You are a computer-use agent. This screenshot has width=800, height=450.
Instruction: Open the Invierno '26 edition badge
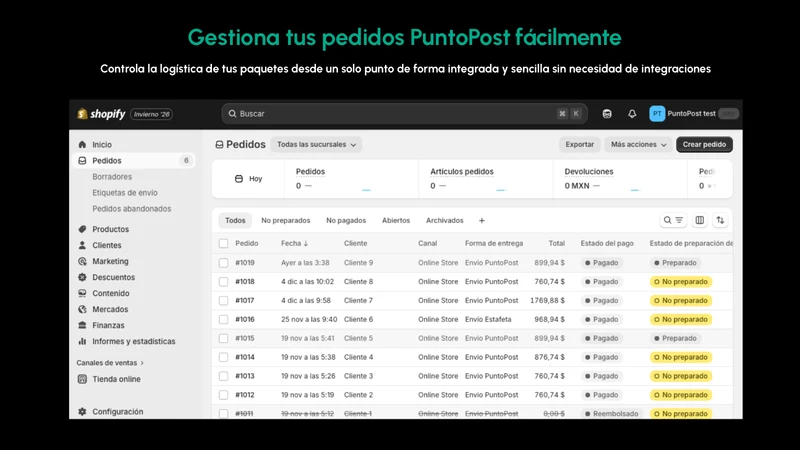[x=152, y=114]
